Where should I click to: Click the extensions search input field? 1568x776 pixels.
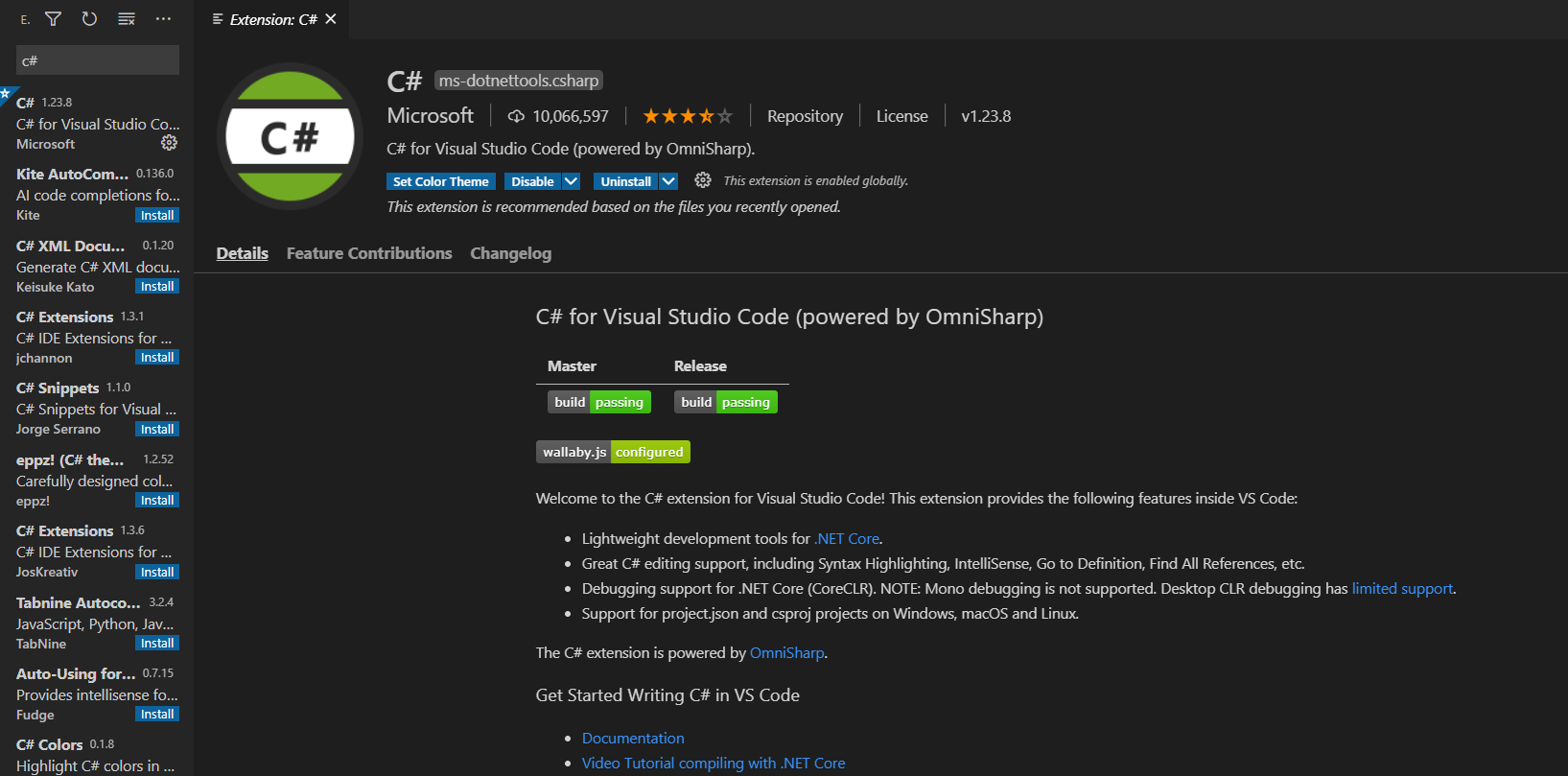(x=98, y=60)
